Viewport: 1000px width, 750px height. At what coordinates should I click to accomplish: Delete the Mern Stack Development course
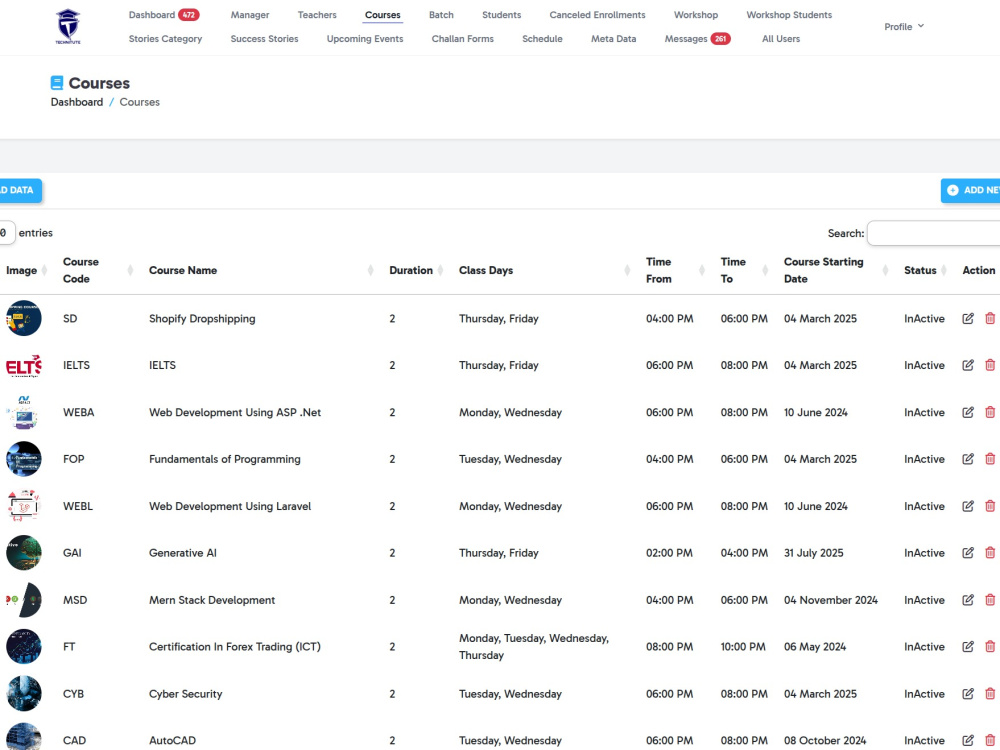pos(990,599)
